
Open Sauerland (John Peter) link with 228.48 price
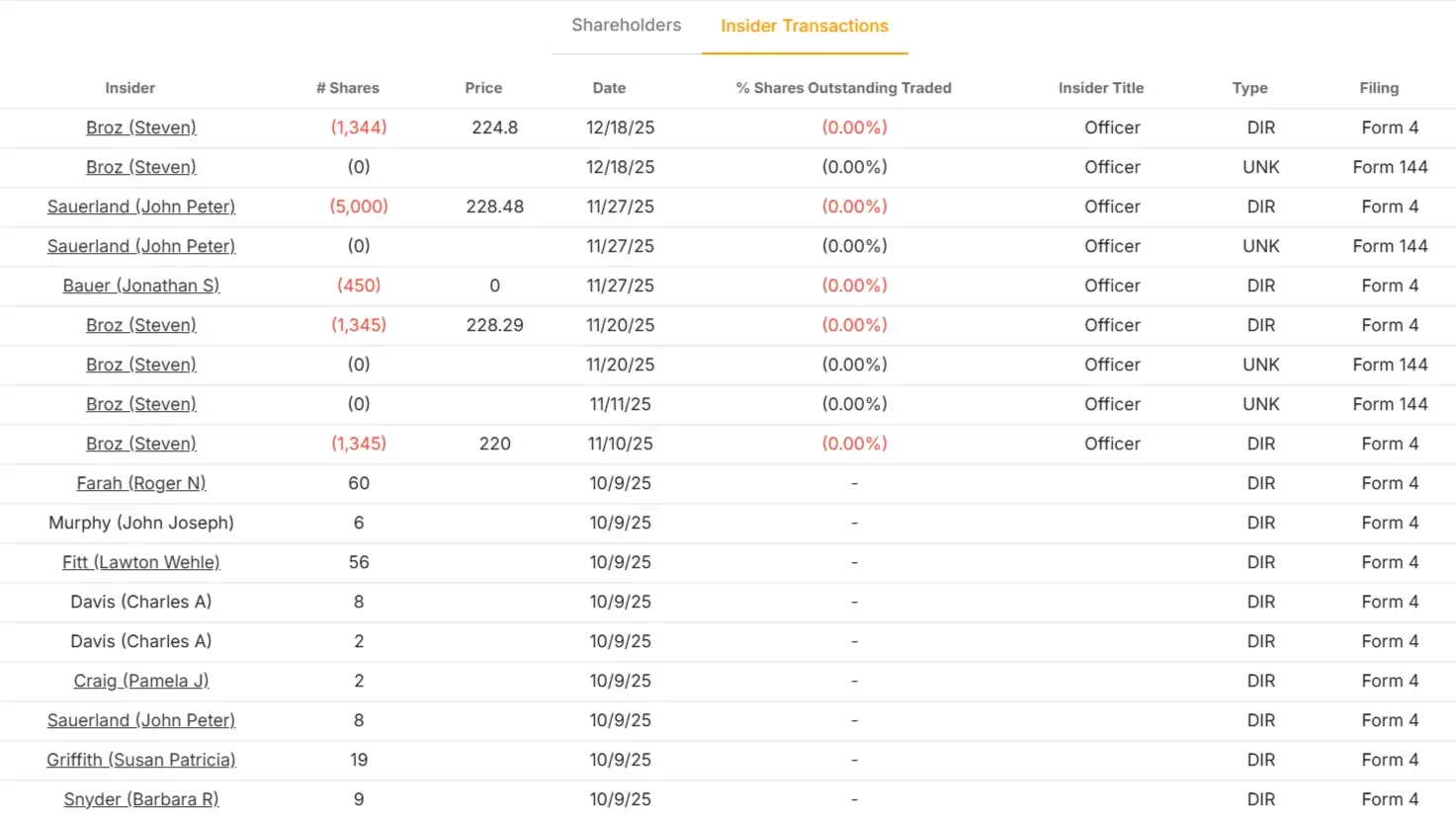click(x=141, y=206)
